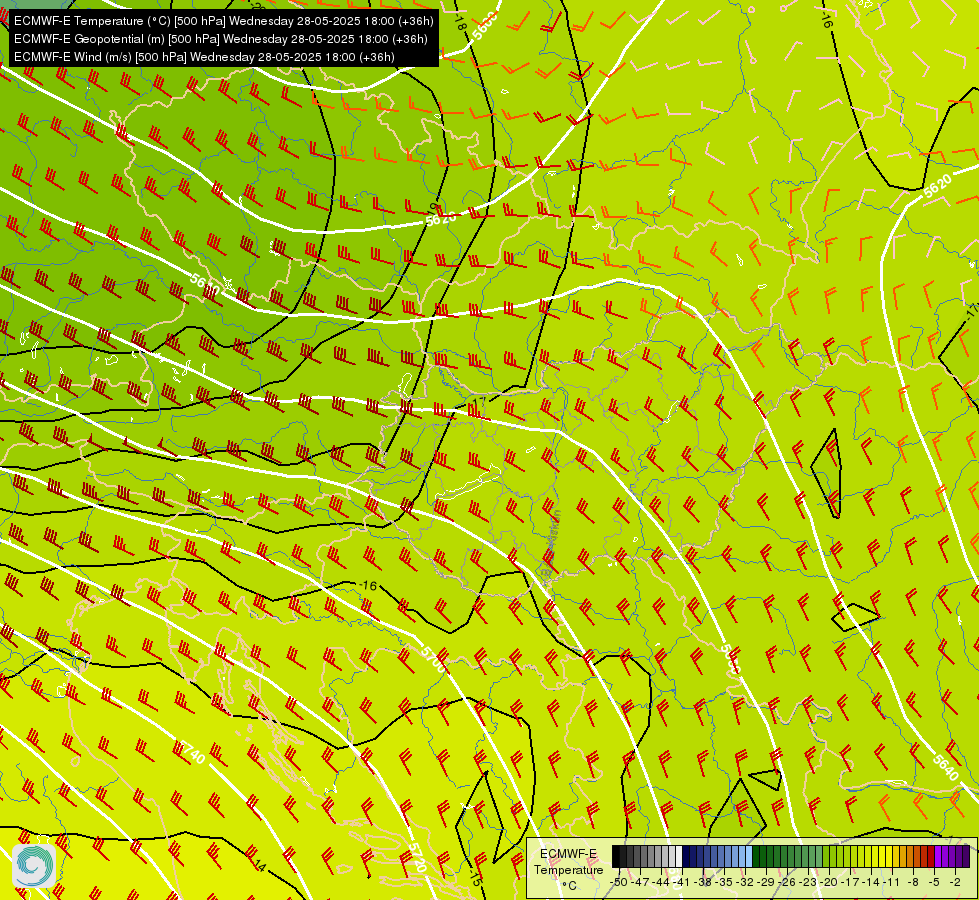This screenshot has width=979, height=900.
Task: Click the -14 isotherm label on the map
Action: click(x=259, y=866)
